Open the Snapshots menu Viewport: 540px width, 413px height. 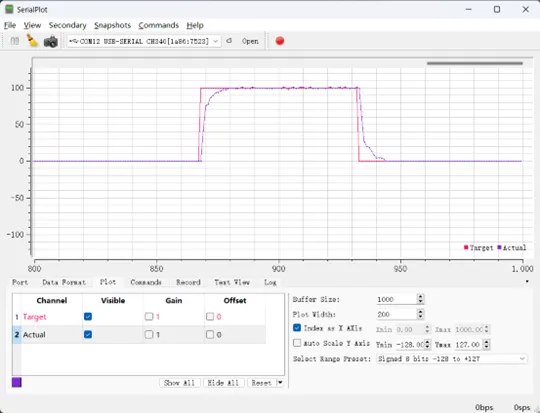(x=112, y=25)
